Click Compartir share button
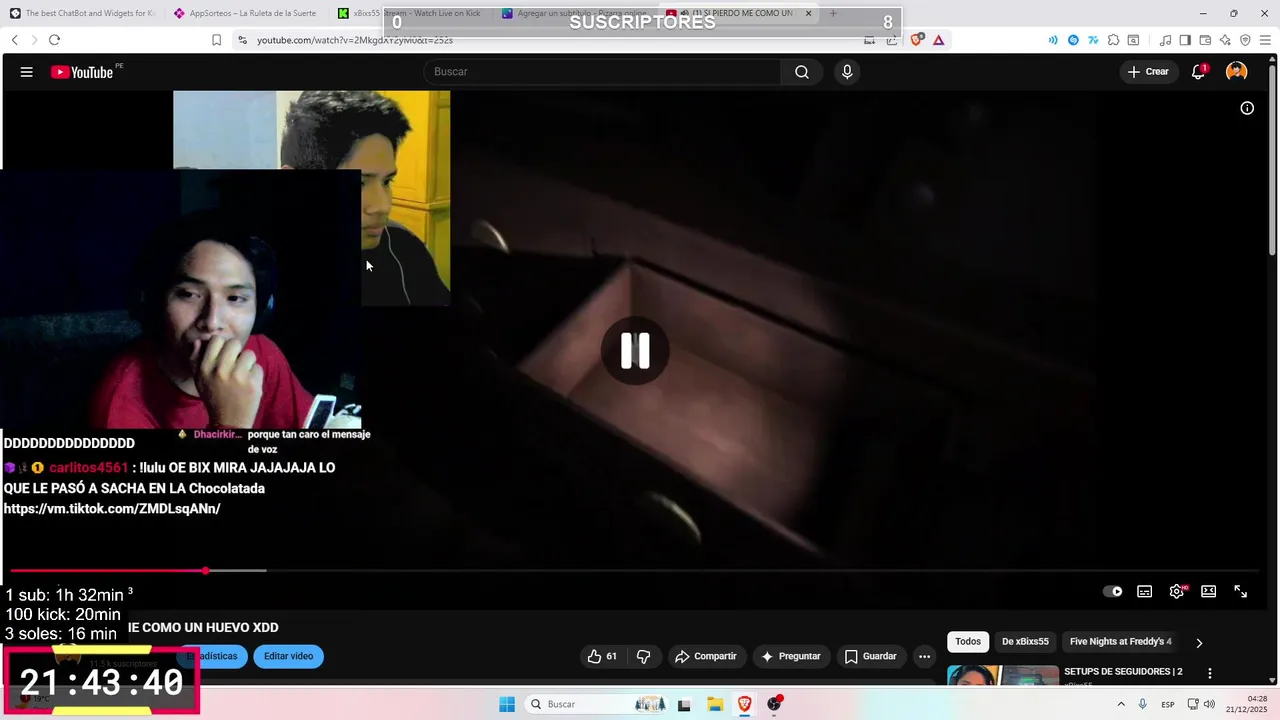 coord(706,656)
